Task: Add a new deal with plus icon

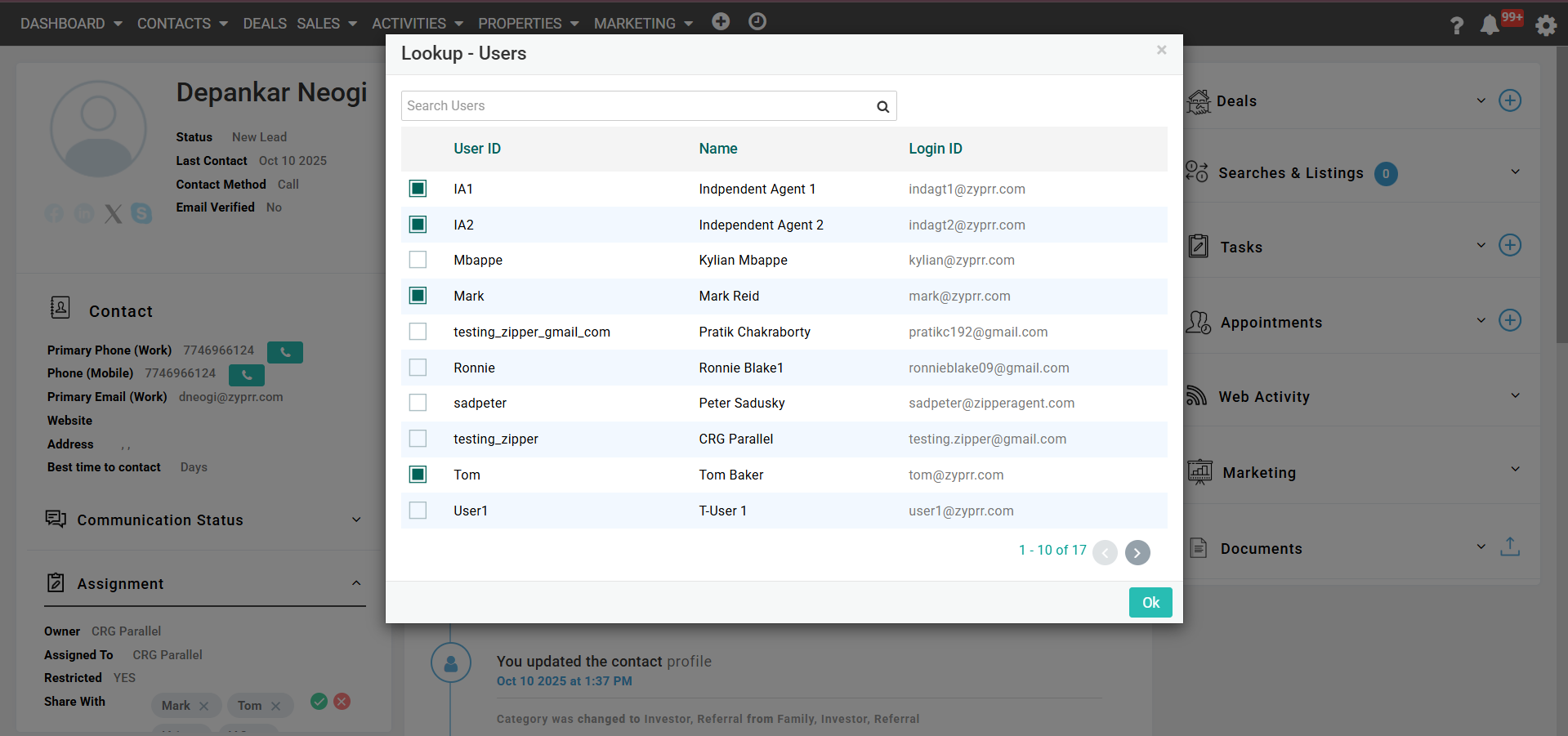Action: click(x=1509, y=100)
